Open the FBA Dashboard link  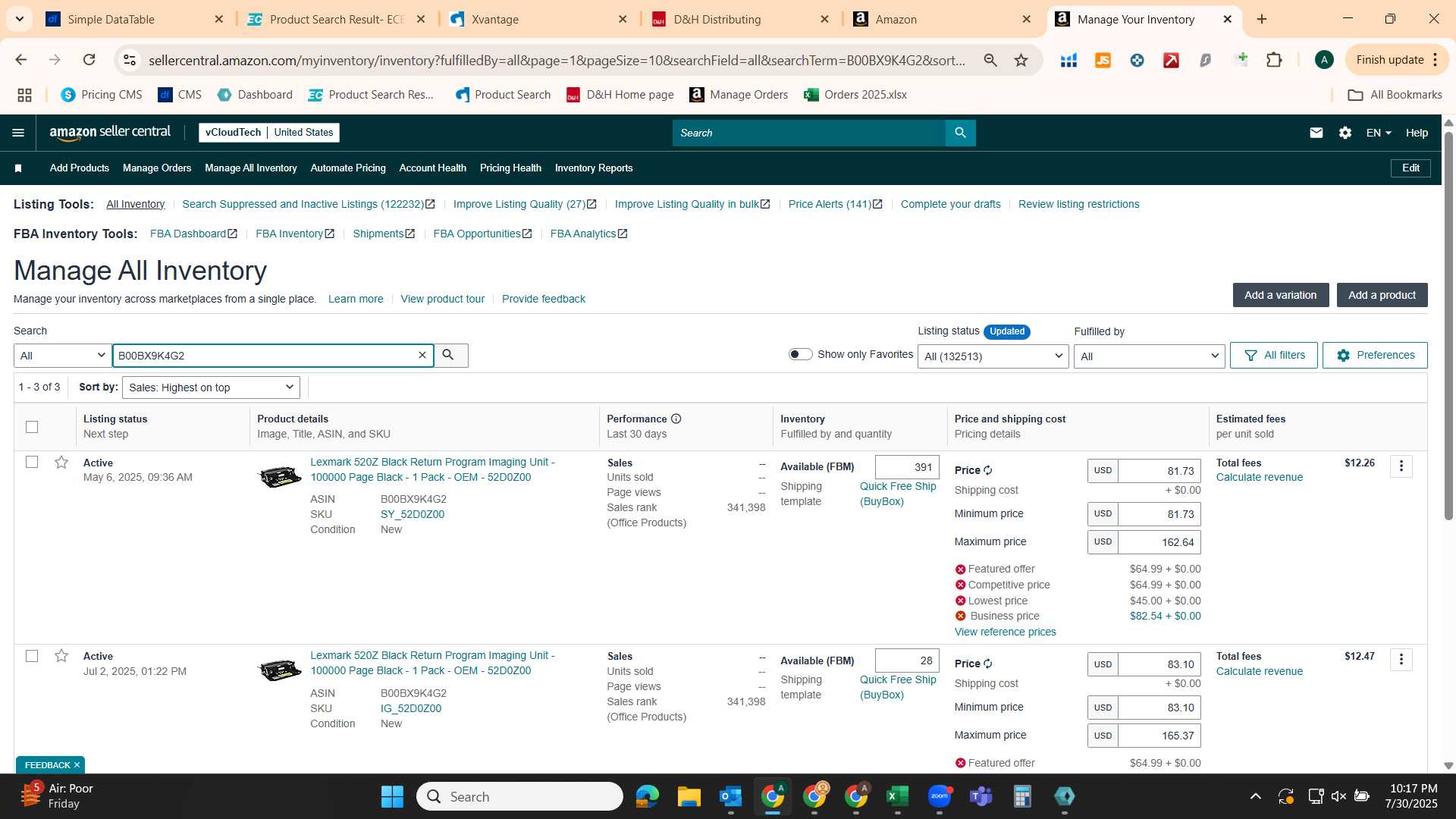click(193, 234)
